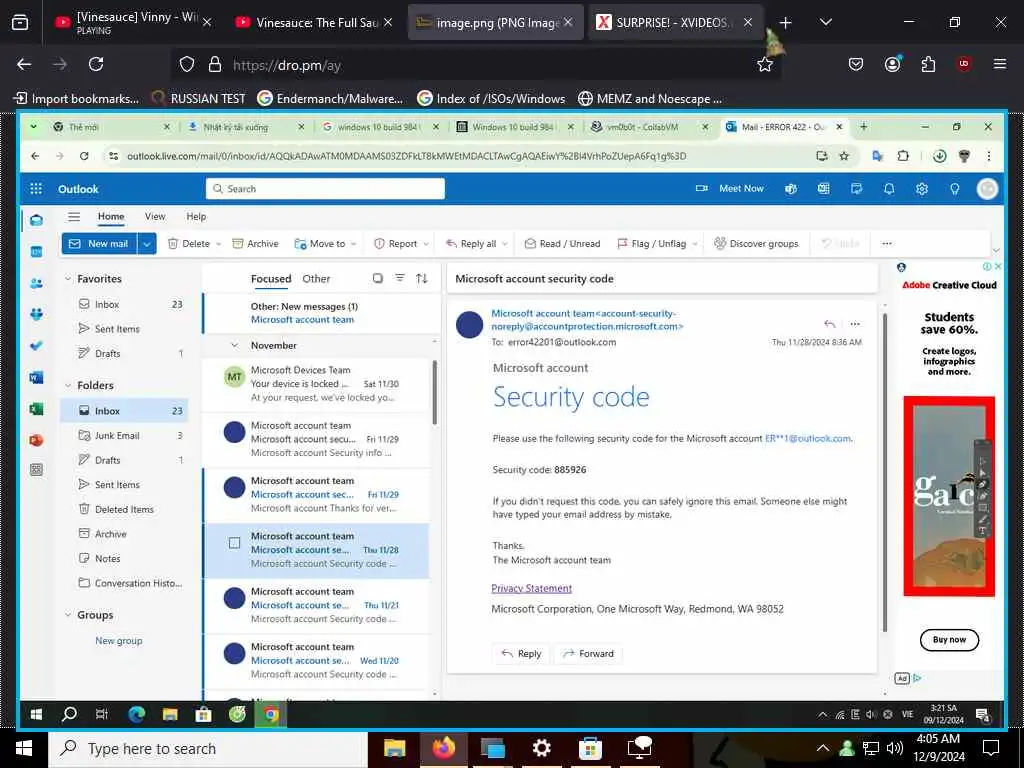Tick checkbox on selected Thu 11/28 message
The height and width of the screenshot is (768, 1024).
point(234,543)
